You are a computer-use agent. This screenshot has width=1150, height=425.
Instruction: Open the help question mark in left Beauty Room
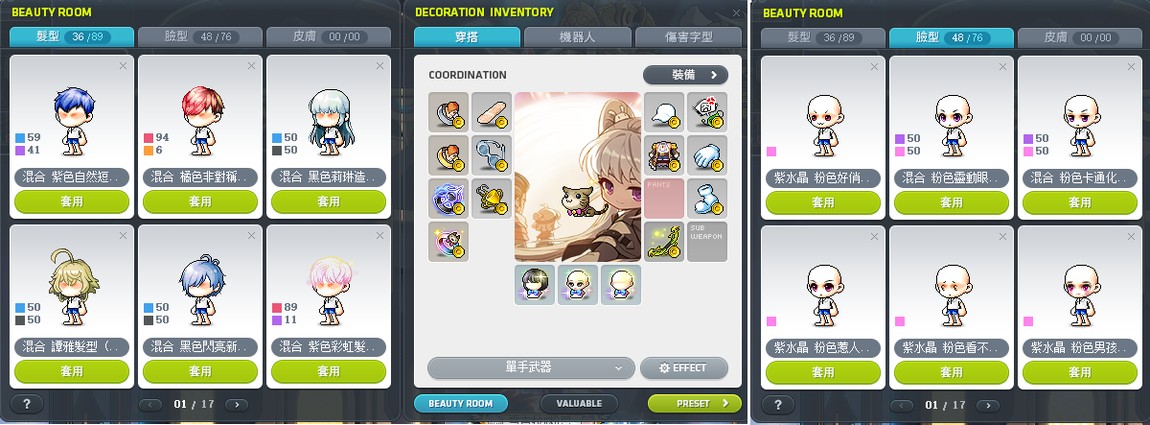coord(26,404)
